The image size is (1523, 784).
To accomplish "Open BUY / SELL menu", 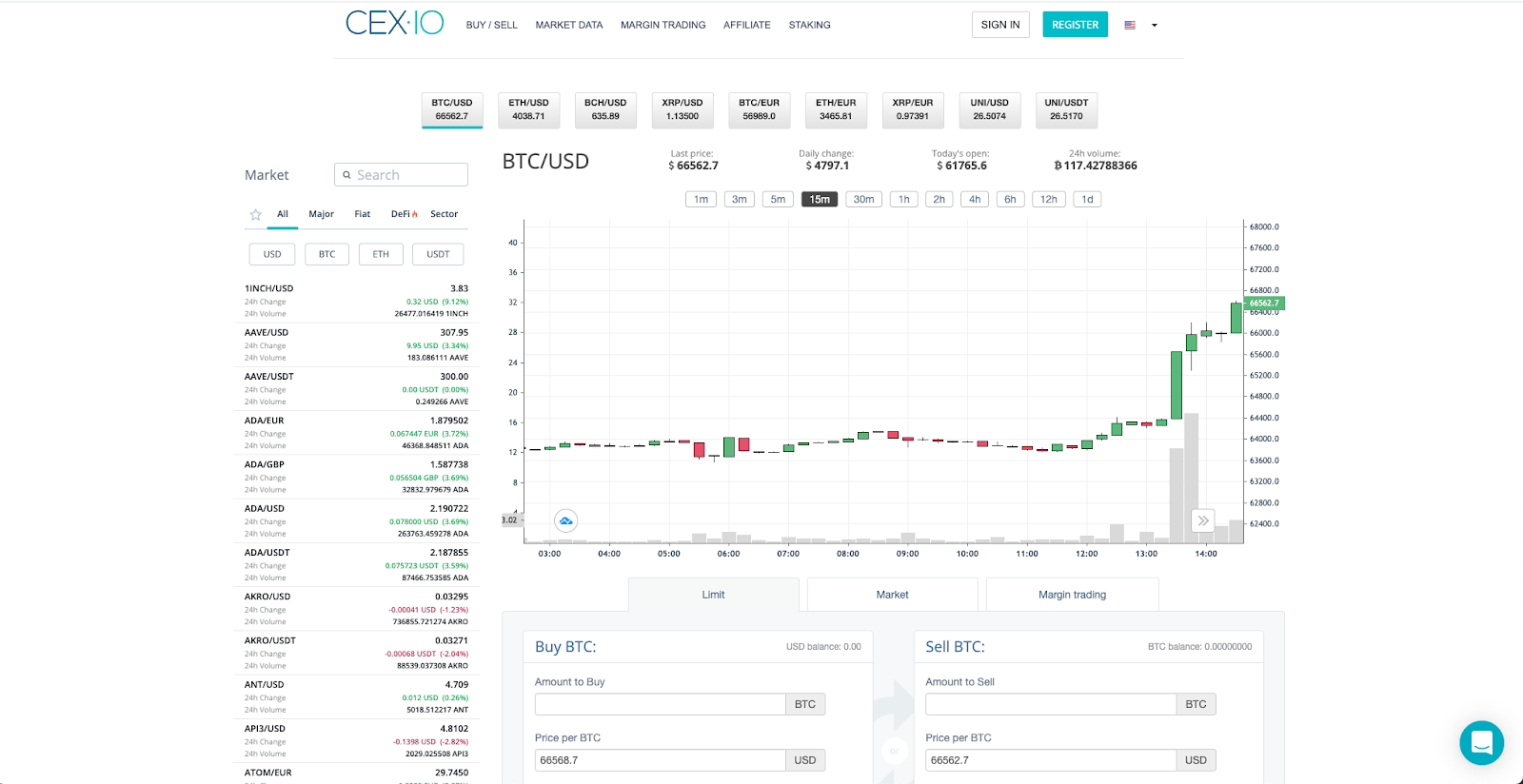I will coord(492,25).
